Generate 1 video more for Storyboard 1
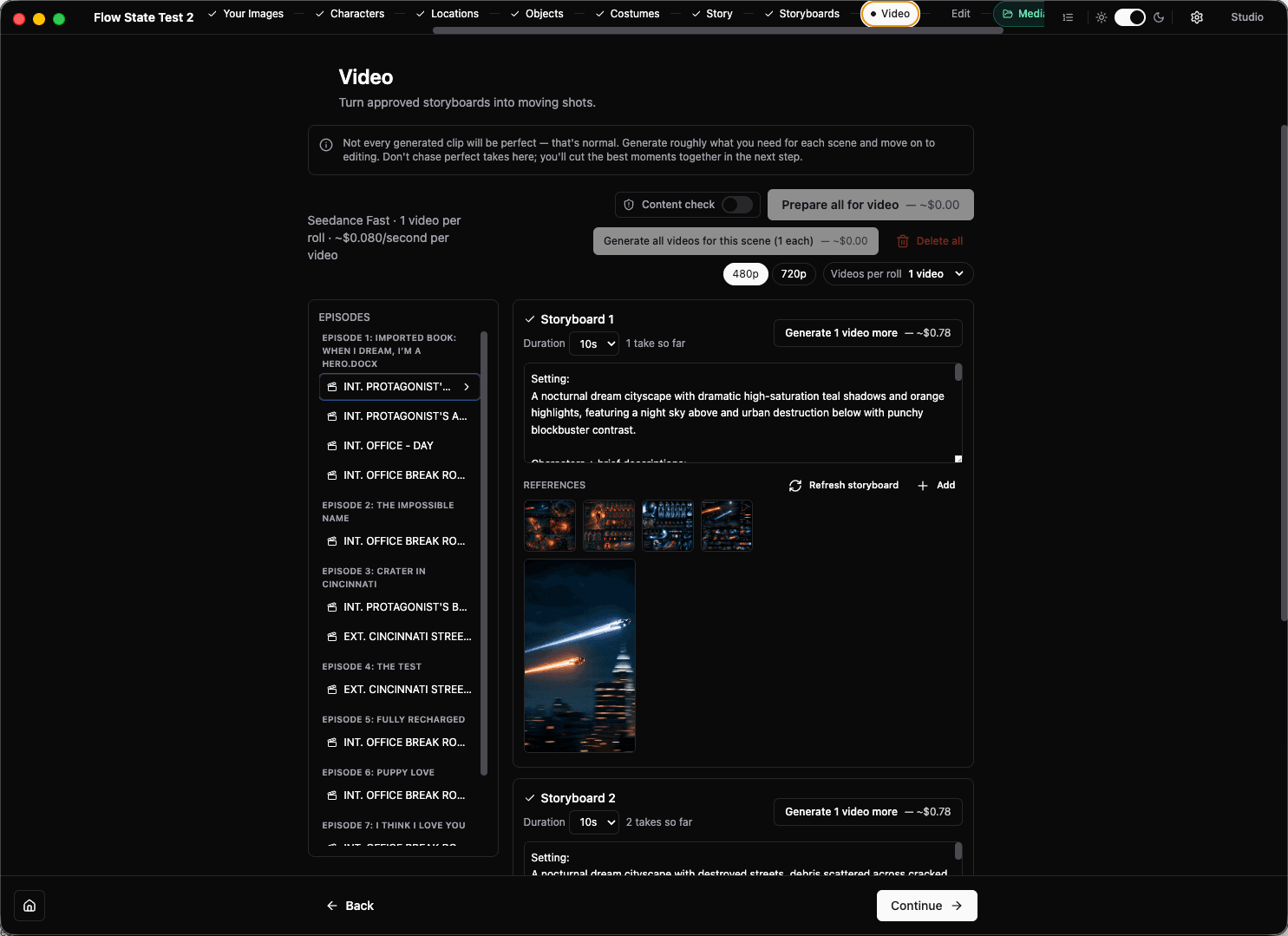1288x936 pixels. click(868, 333)
